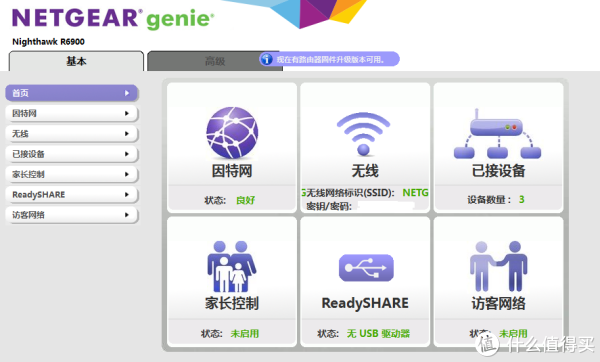Switch to the 高级 tab
This screenshot has height=362, width=600.
click(x=215, y=61)
